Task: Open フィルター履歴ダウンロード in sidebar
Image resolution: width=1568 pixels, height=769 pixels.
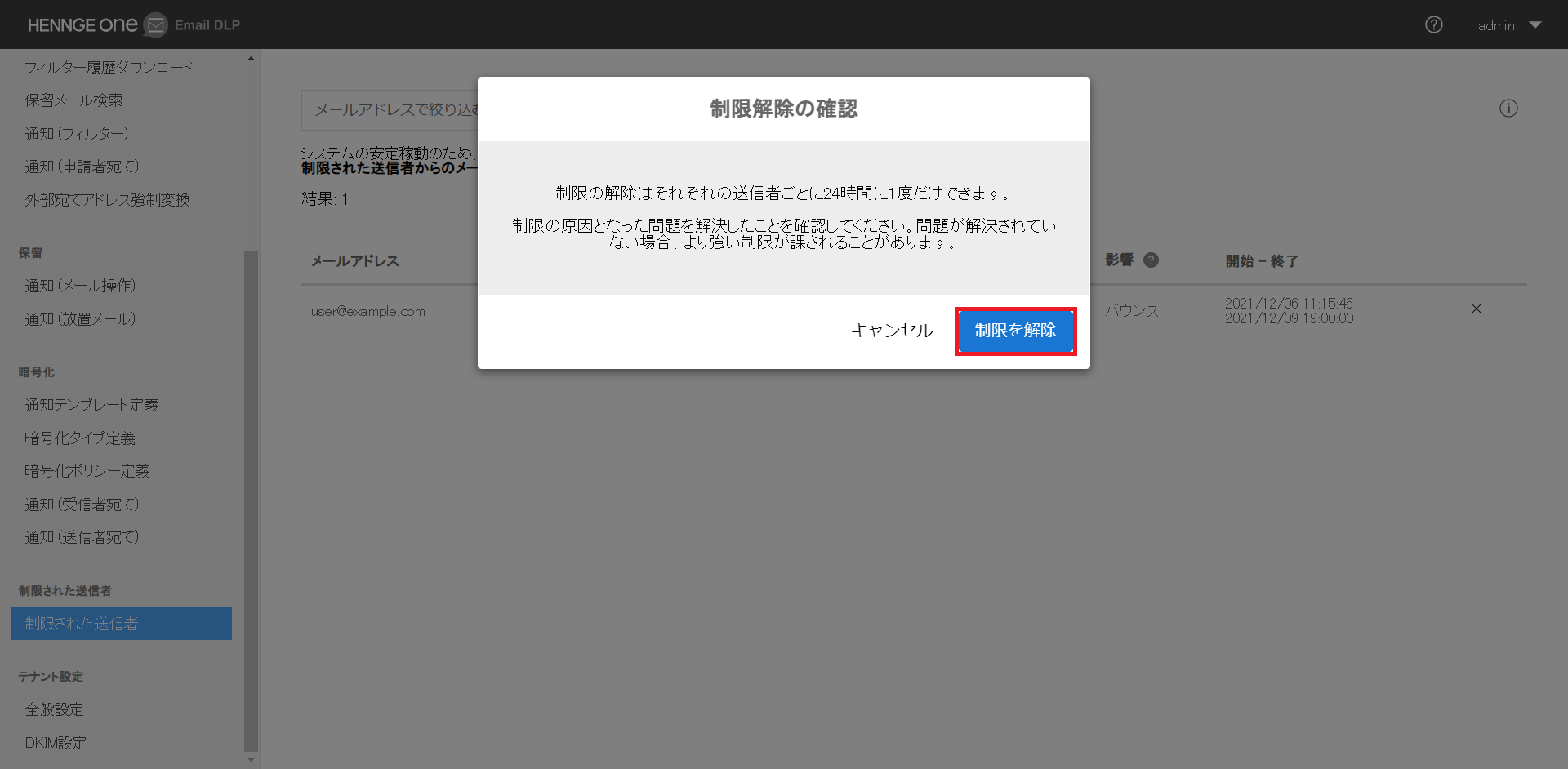Action: 109,67
